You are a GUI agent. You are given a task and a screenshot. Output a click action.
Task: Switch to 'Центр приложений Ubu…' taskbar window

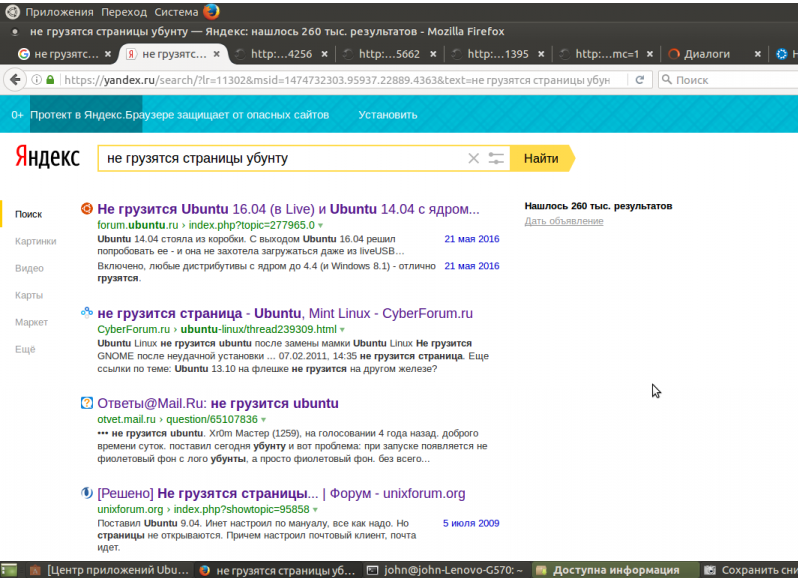111,570
